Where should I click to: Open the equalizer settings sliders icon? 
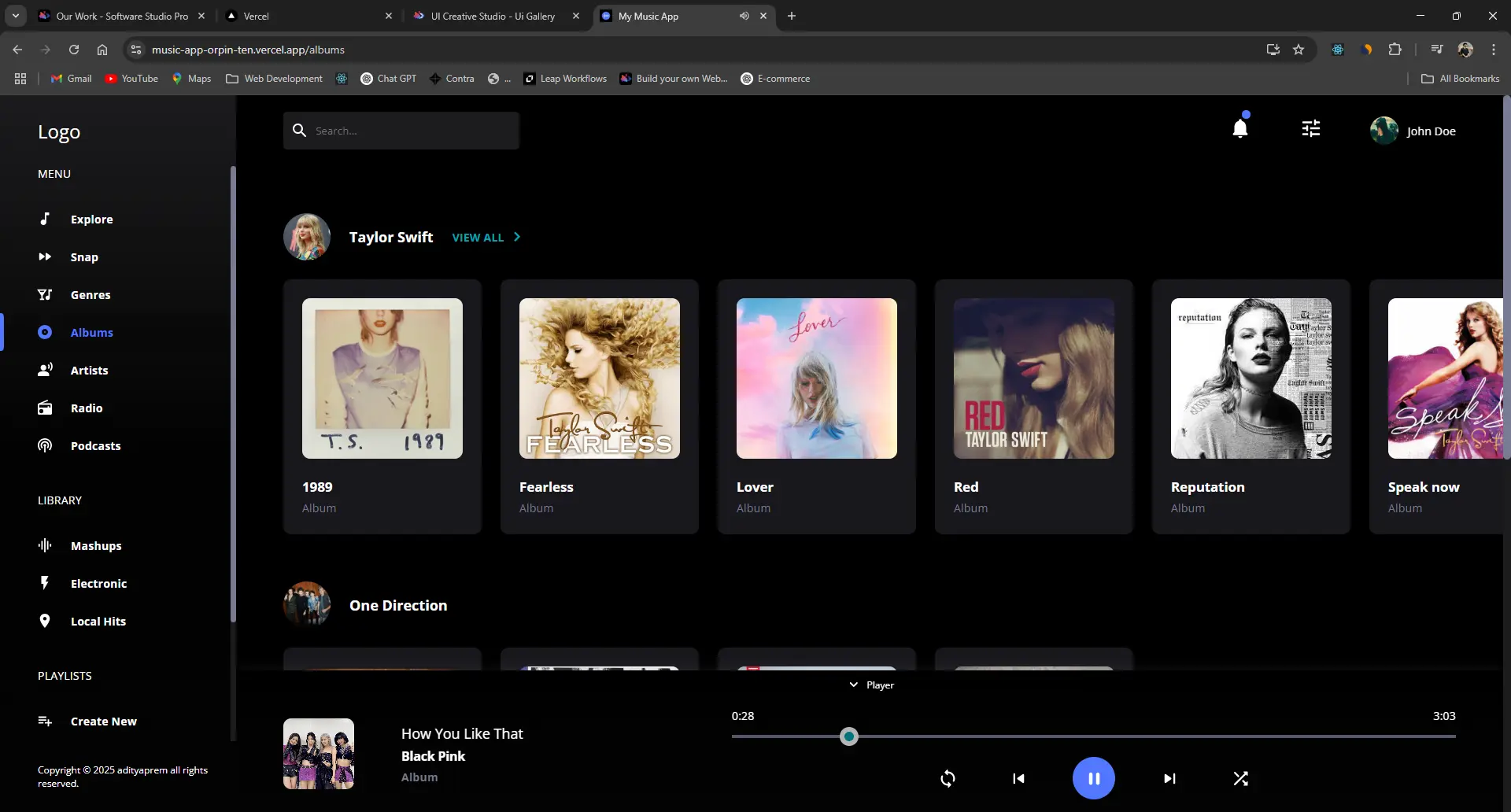point(1311,128)
